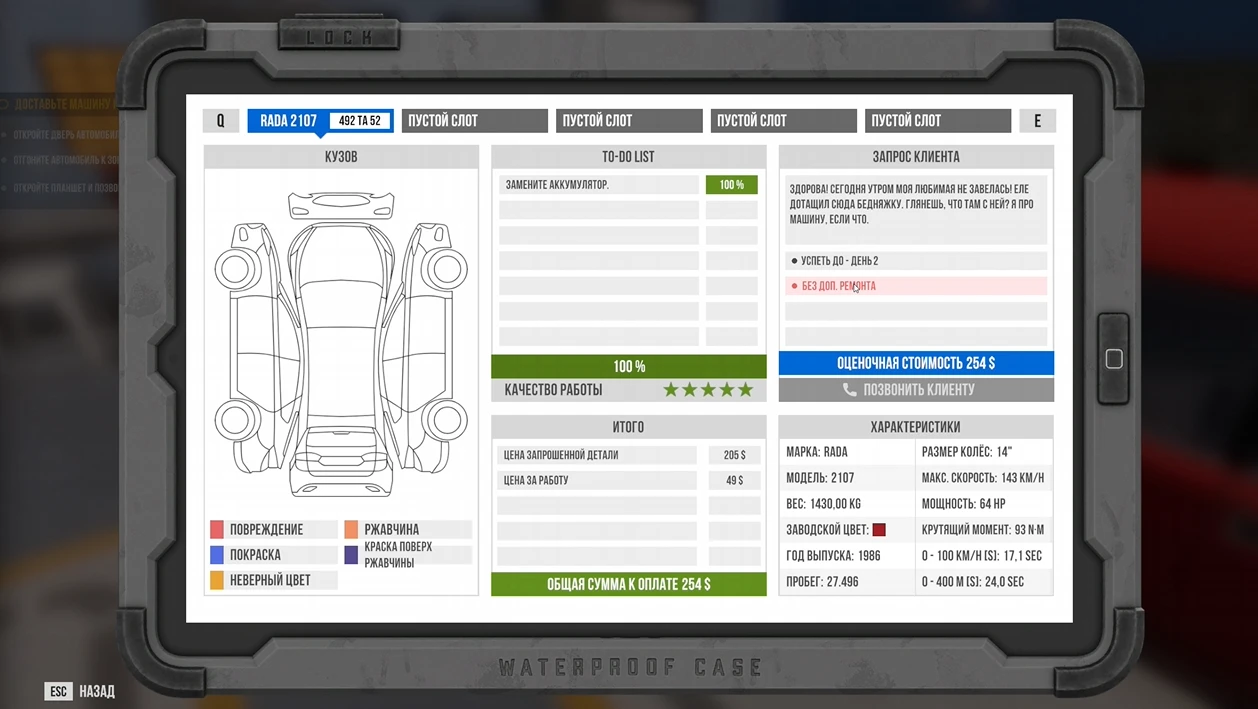Click the Позвонить клиенту button
Screen dimensions: 1258x709
point(916,390)
